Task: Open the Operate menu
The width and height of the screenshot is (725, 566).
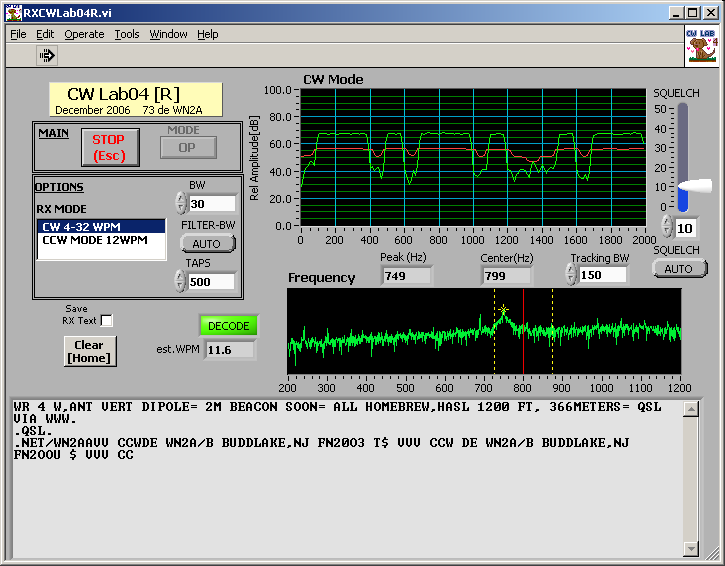Action: 84,34
